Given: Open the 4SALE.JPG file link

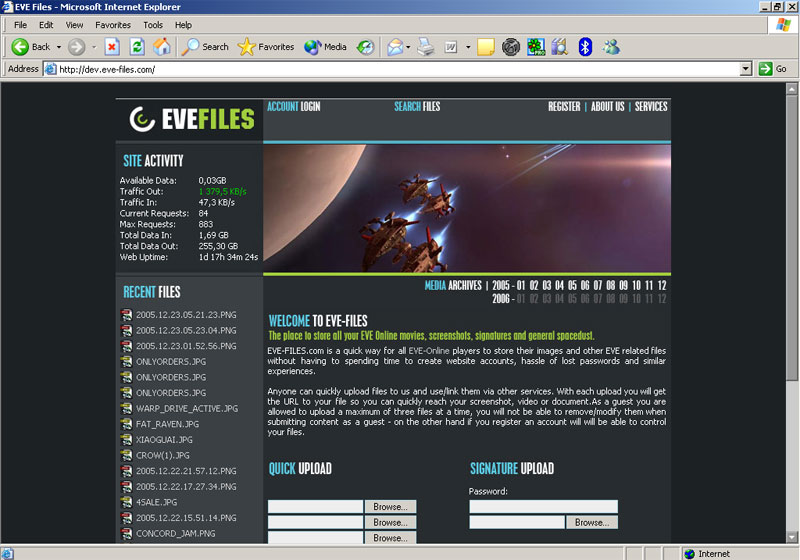Looking at the screenshot, I should coord(157,502).
